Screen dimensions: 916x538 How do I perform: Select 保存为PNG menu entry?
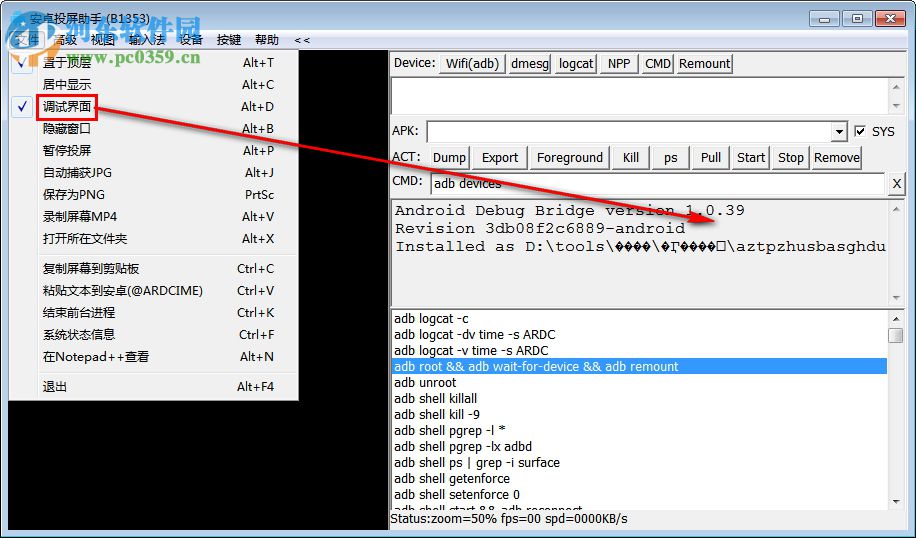click(x=154, y=195)
